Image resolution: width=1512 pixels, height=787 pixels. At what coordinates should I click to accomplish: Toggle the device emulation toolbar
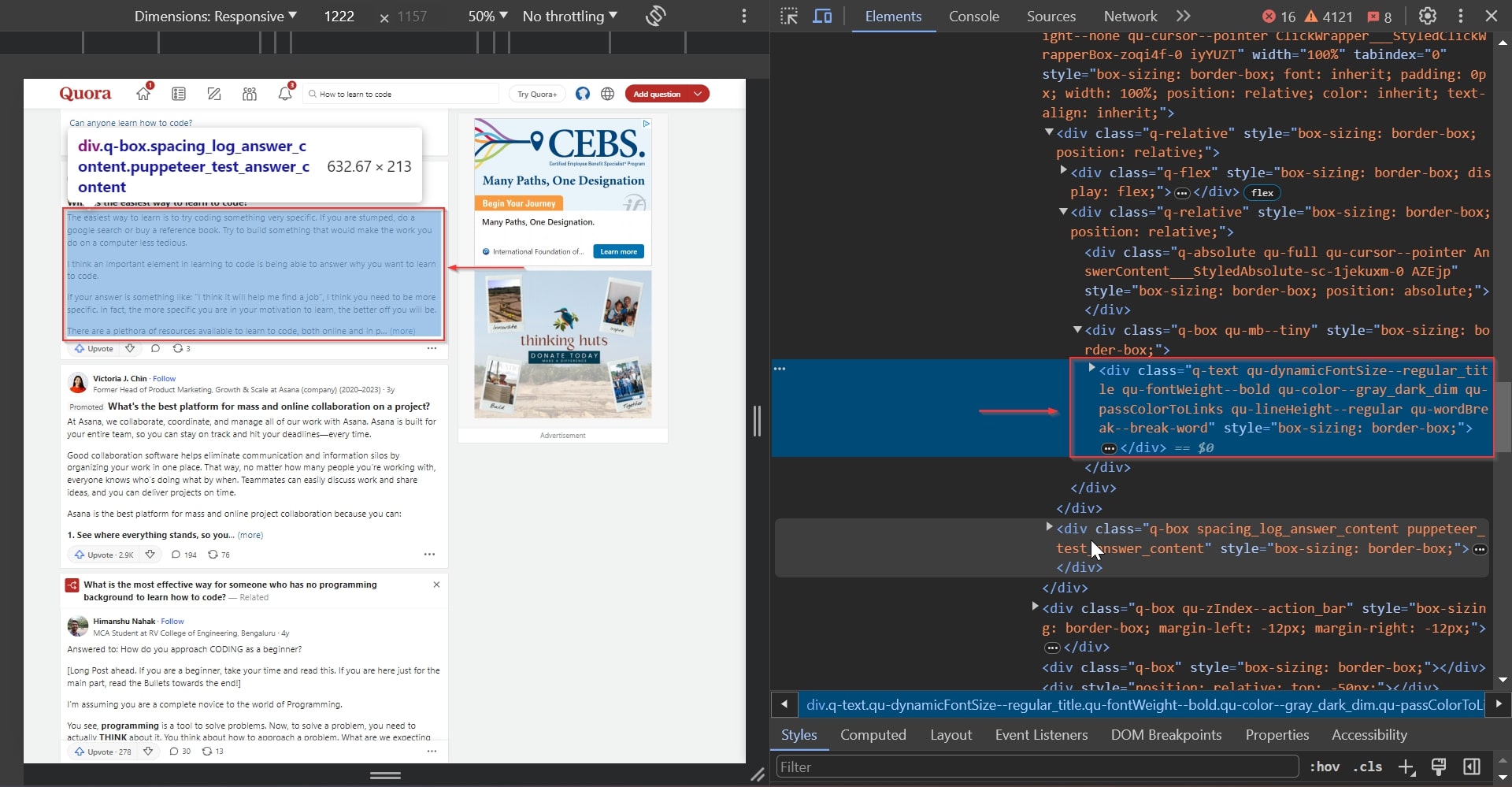pos(821,16)
